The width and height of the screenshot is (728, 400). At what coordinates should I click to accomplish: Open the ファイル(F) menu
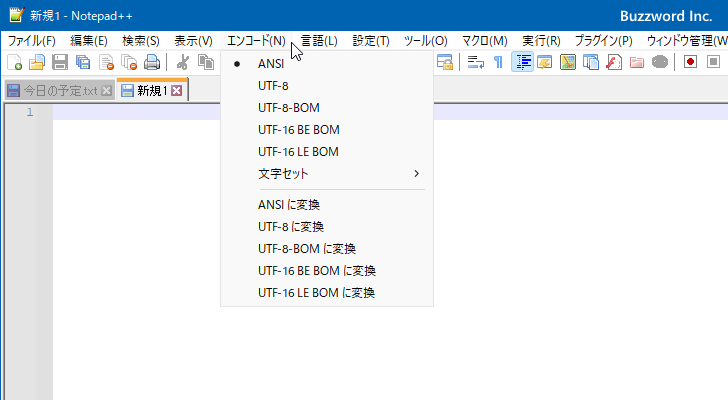coord(32,41)
